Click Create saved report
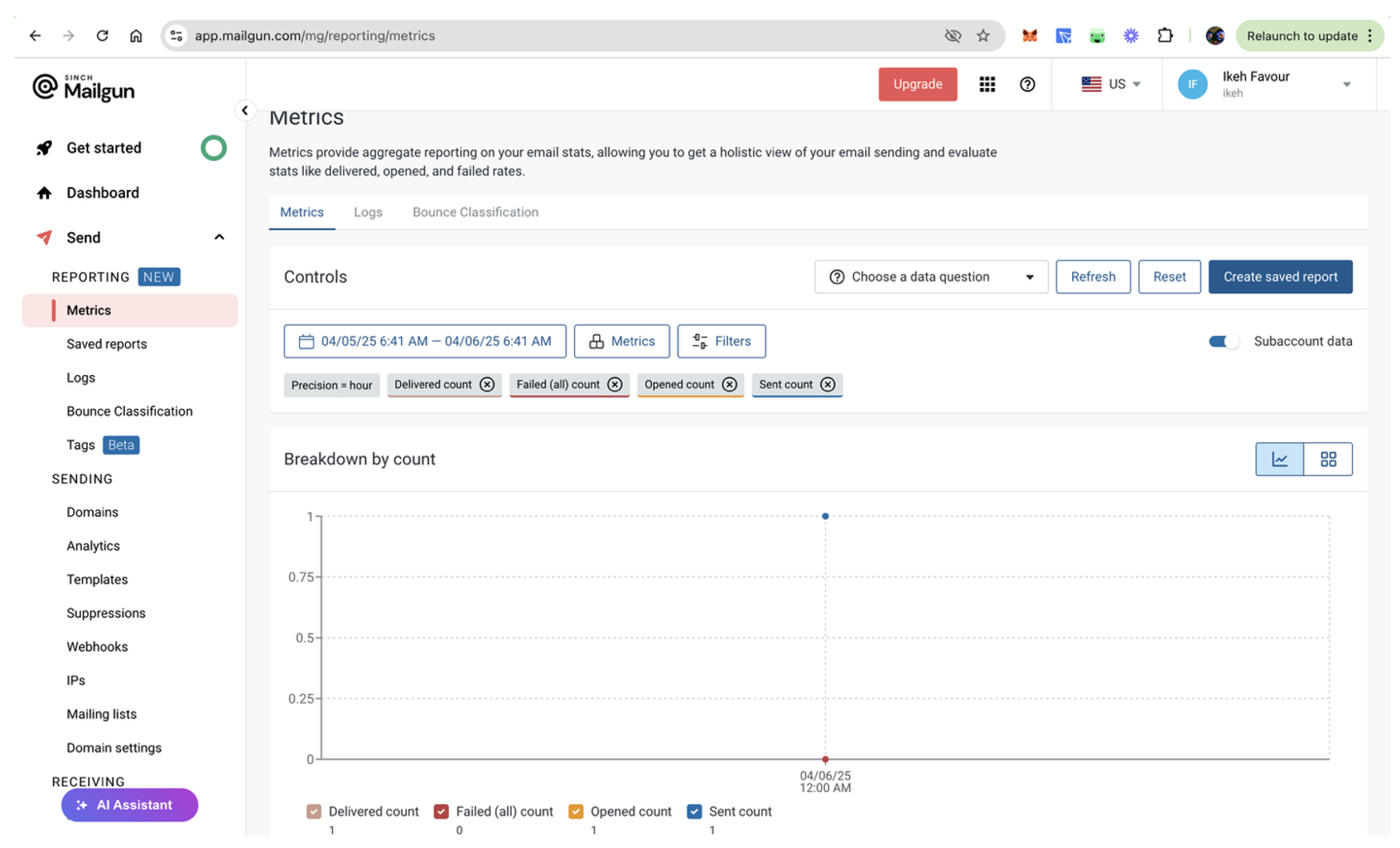1400x848 pixels. point(1280,277)
